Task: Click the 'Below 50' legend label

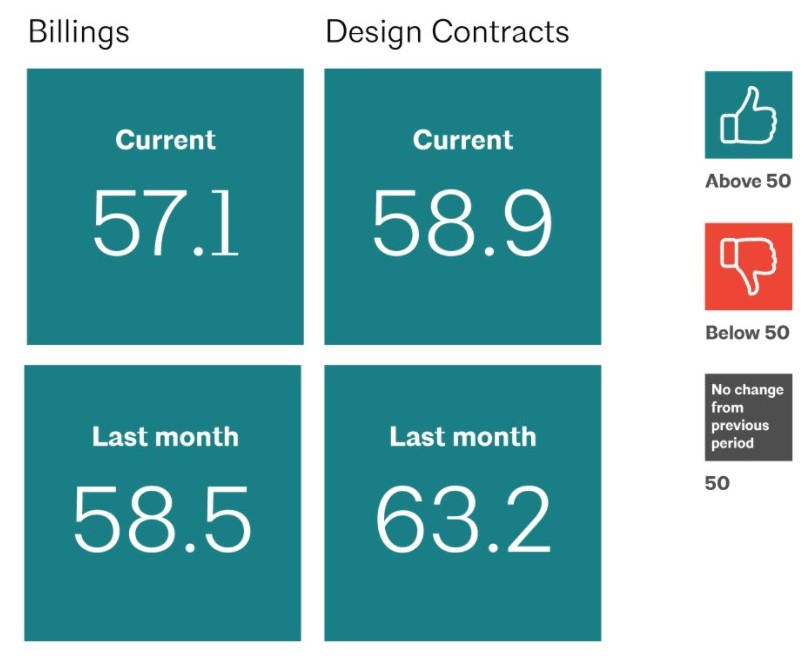Action: 748,333
